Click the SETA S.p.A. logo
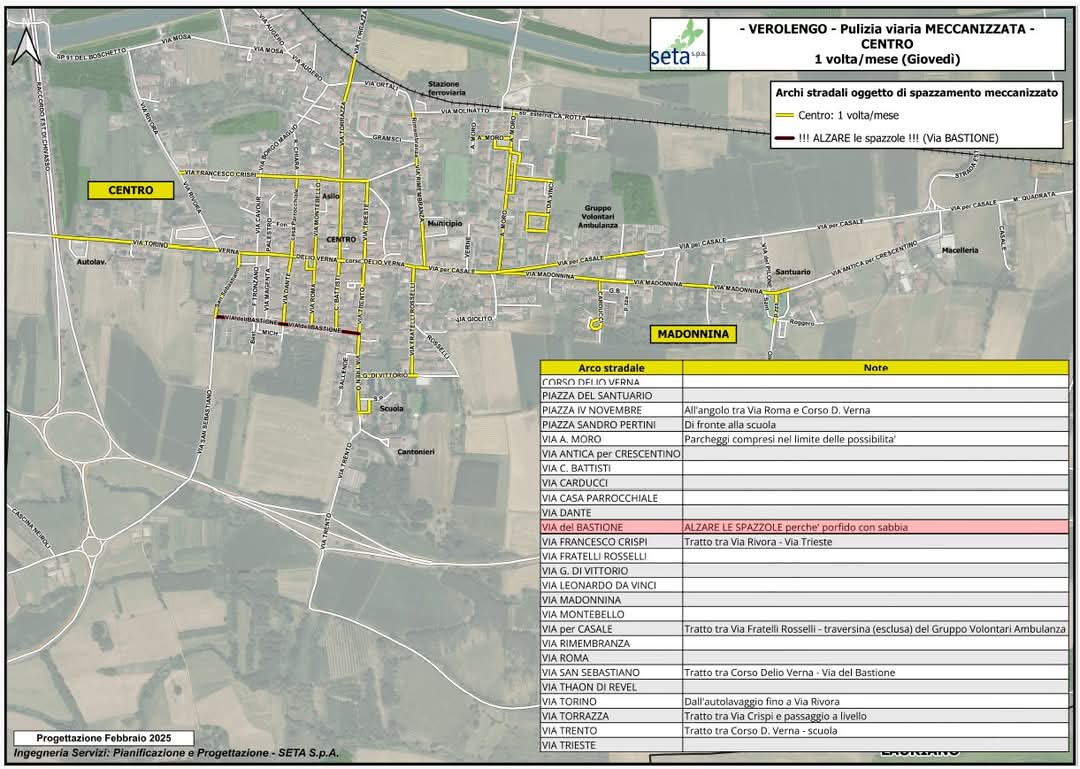Viewport: 1080px width, 769px height. pos(678,44)
